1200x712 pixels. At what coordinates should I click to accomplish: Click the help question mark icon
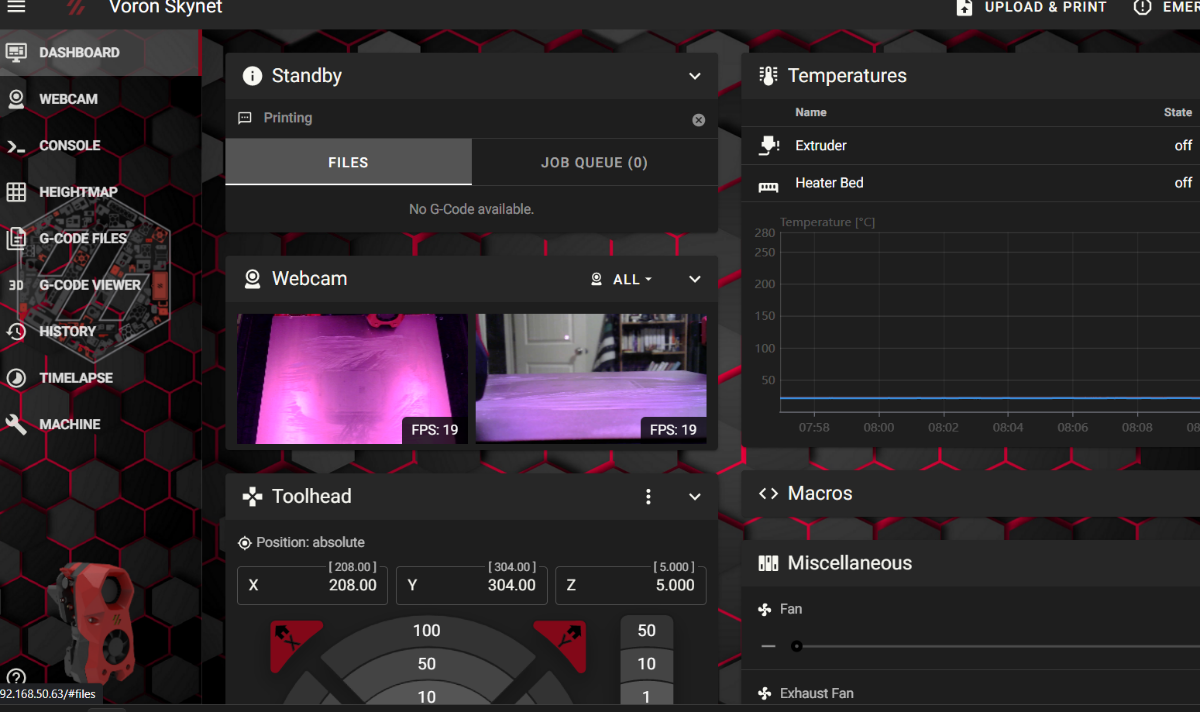tap(15, 677)
